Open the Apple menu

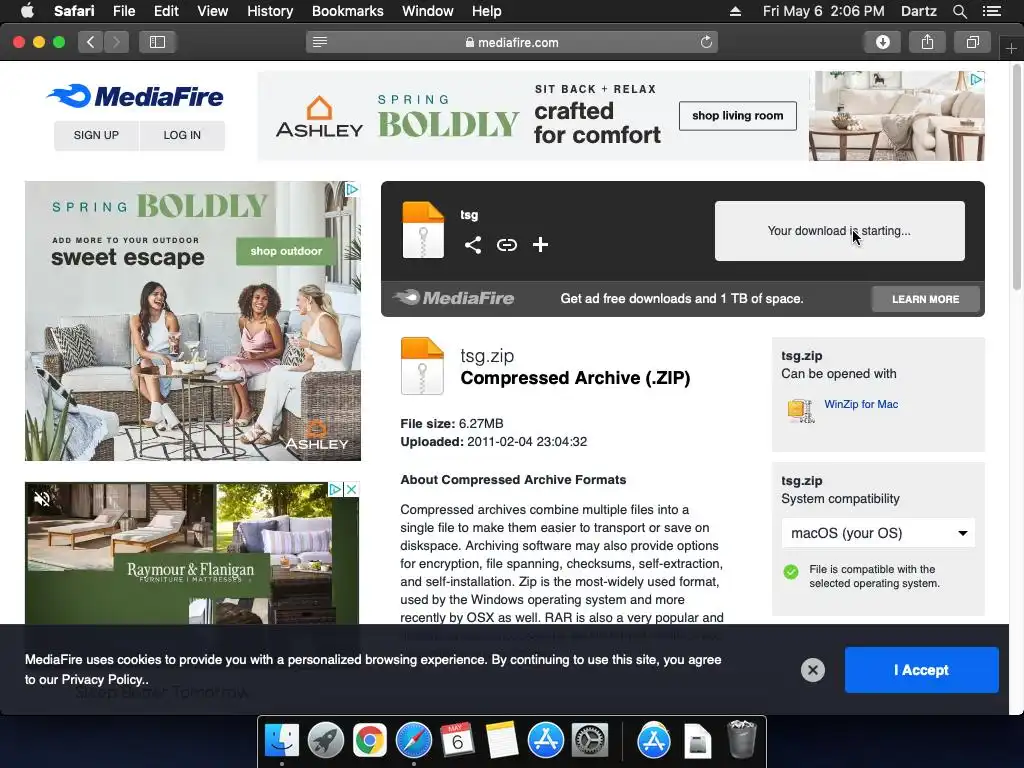[x=27, y=10]
